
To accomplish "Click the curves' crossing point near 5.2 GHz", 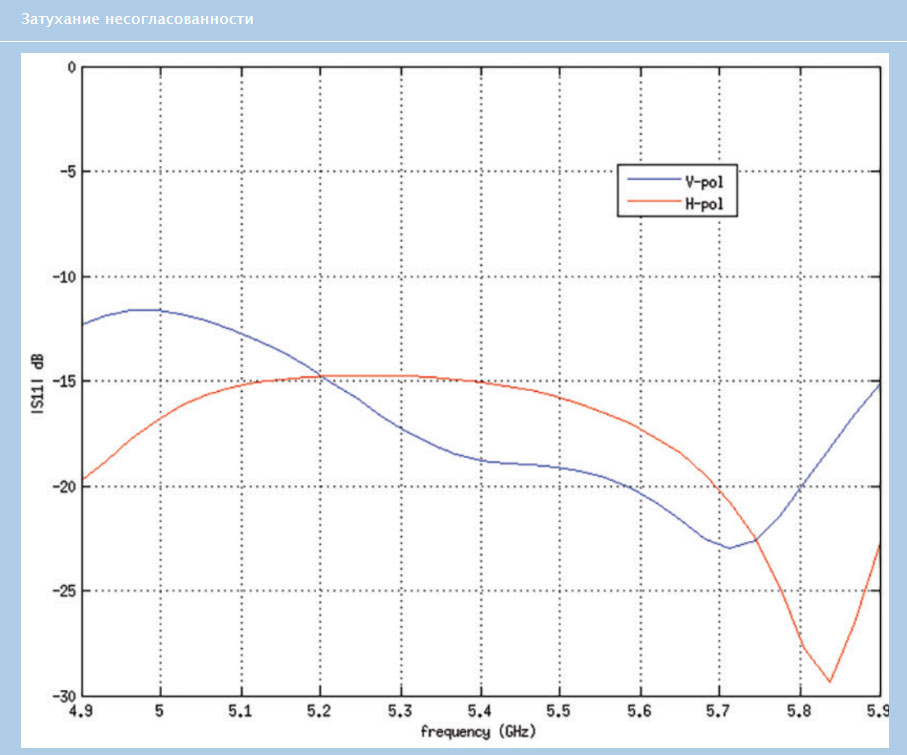I will tap(321, 376).
